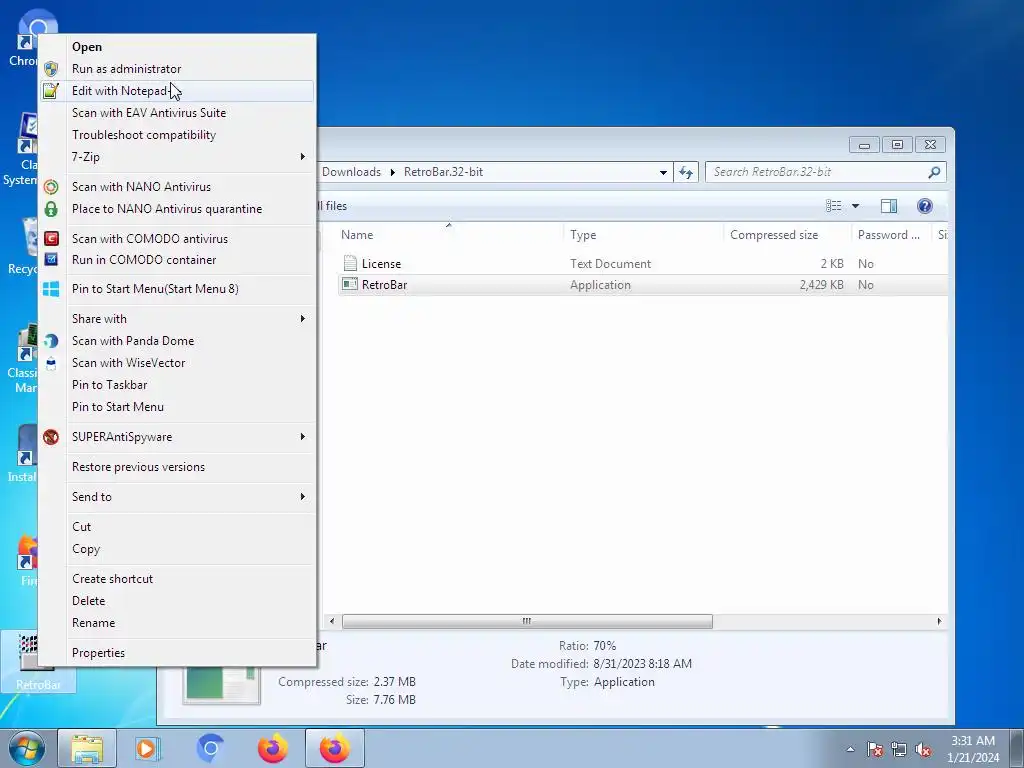1024x768 pixels.
Task: Click the green NANO quarantine lock icon
Action: click(51, 209)
